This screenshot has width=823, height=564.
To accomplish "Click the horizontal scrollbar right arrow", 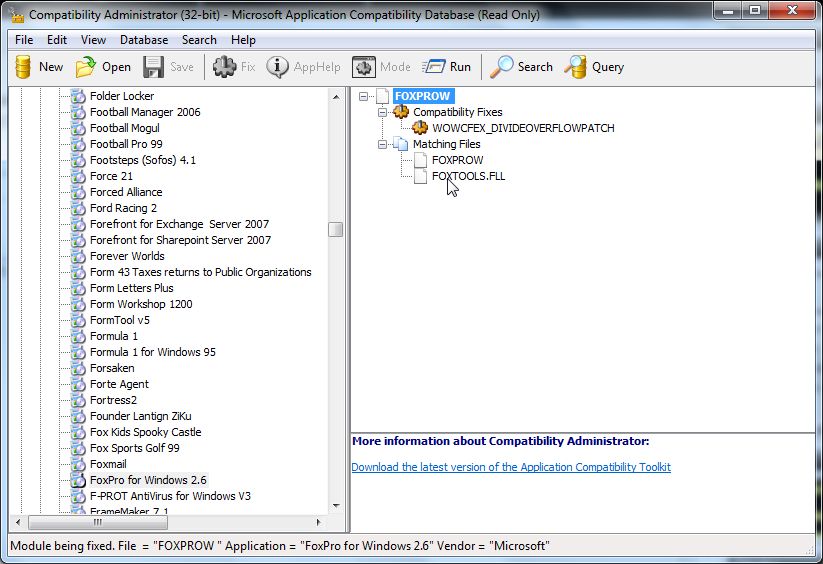I will pos(319,522).
